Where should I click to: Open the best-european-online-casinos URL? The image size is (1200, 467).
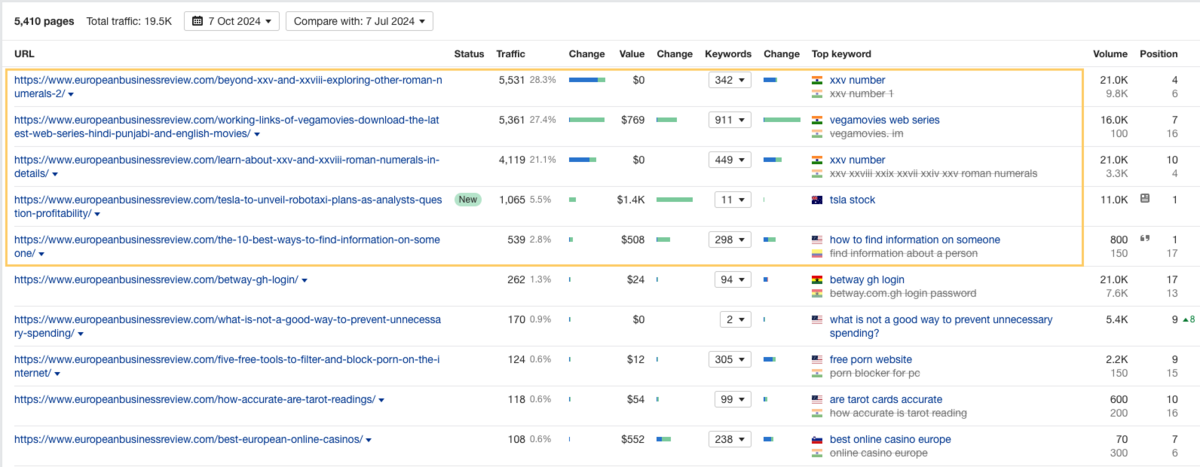point(188,440)
